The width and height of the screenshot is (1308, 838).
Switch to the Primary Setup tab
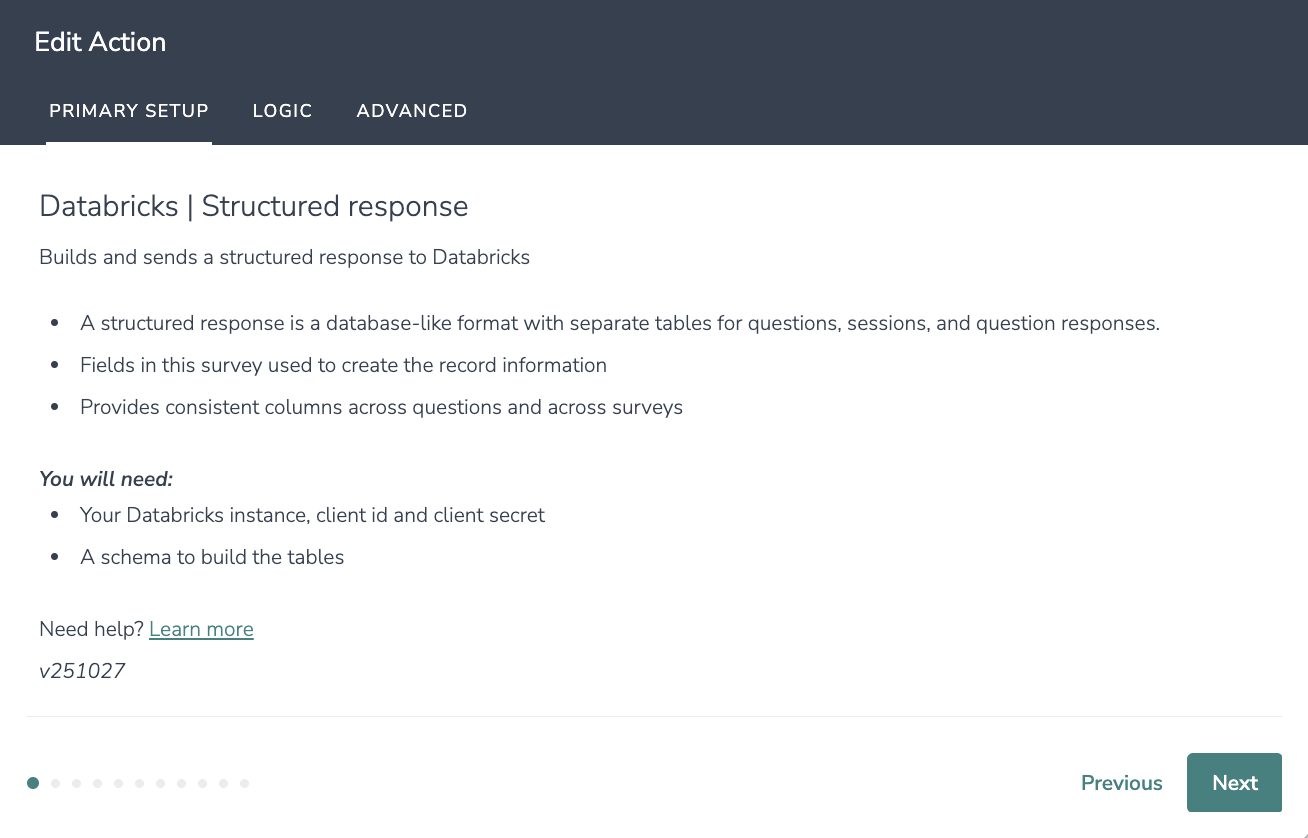(x=129, y=111)
